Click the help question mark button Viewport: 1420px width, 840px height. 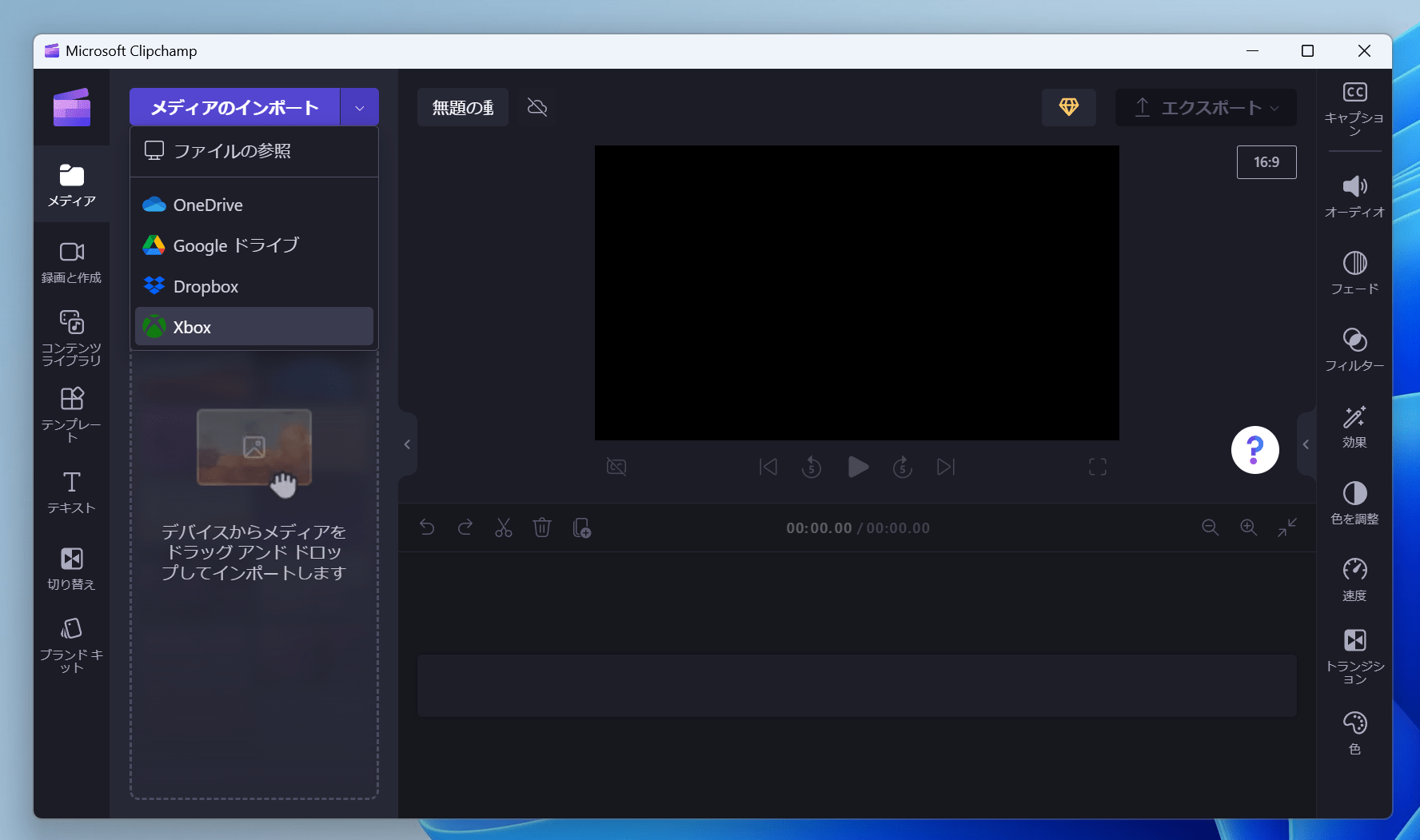click(x=1254, y=450)
